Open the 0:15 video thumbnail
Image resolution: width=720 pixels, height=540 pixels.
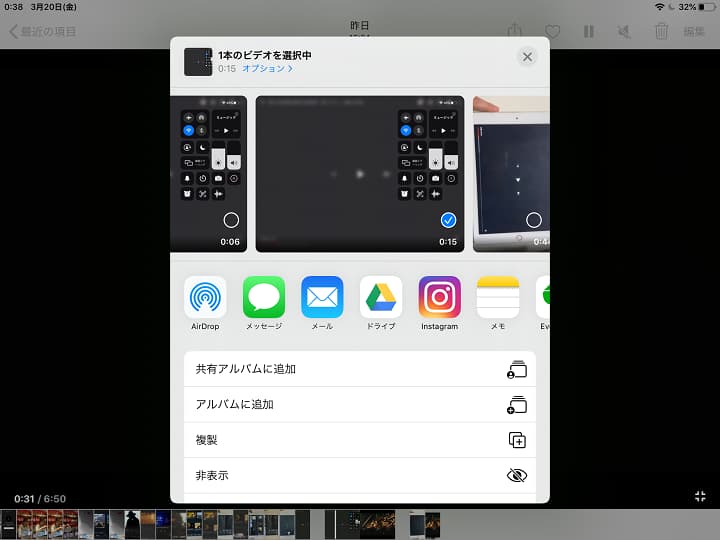click(x=360, y=174)
